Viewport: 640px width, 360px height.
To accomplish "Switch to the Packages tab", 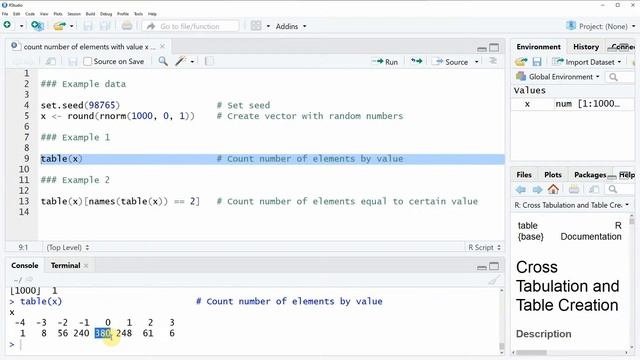I will (x=590, y=175).
